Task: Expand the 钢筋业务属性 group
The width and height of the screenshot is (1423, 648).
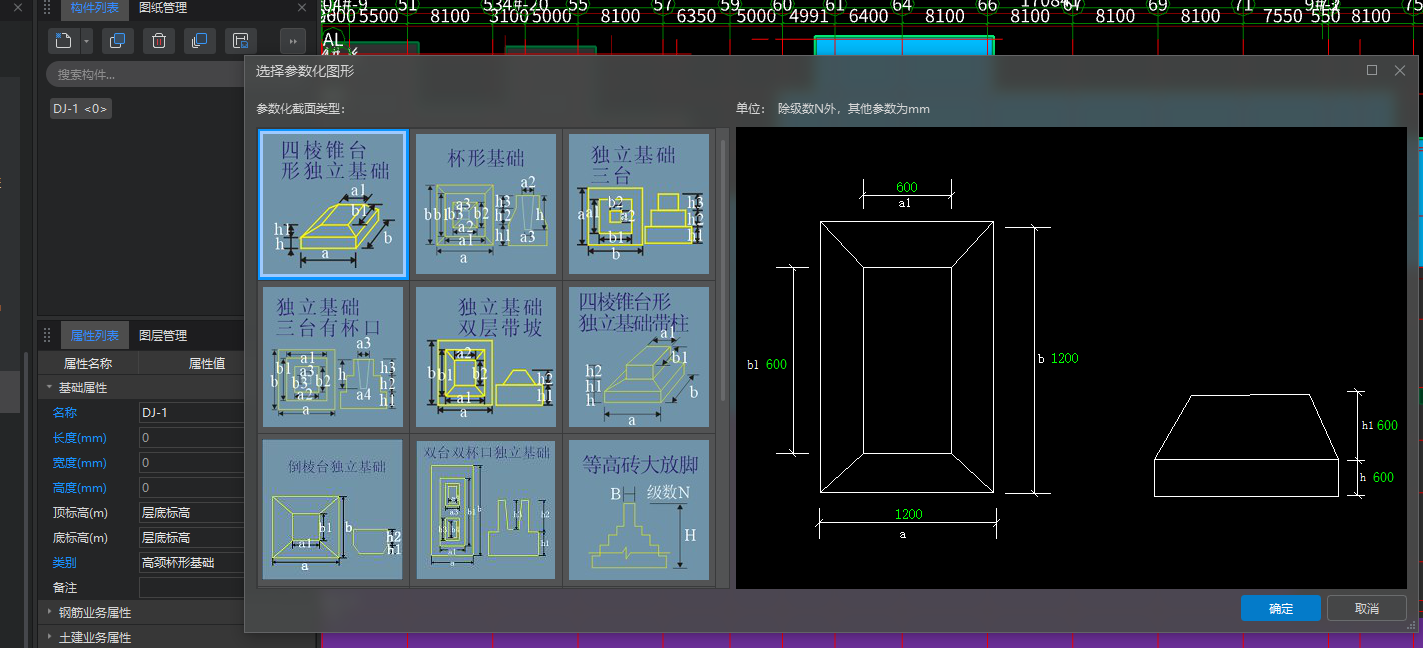Action: [49, 612]
